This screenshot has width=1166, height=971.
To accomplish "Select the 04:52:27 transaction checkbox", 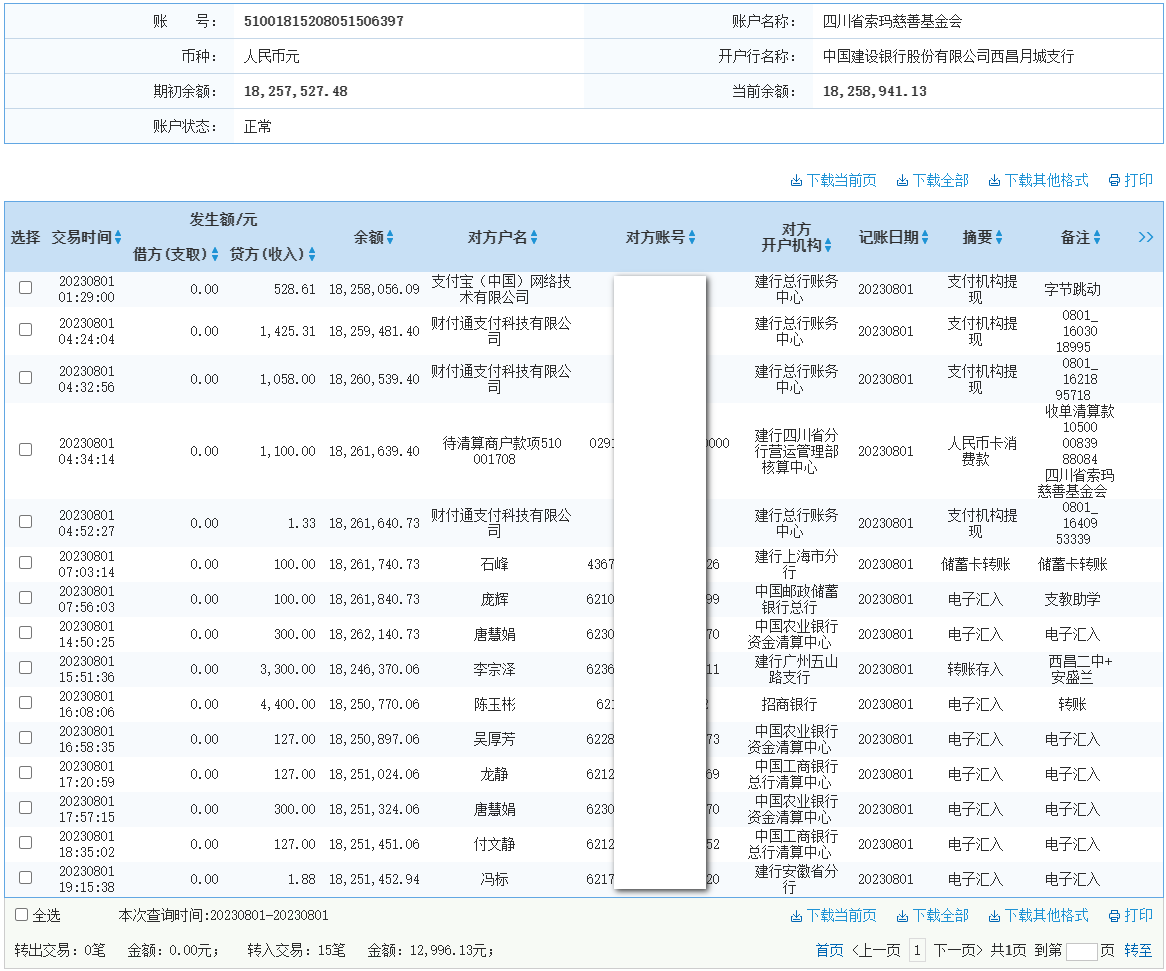I will click(25, 521).
